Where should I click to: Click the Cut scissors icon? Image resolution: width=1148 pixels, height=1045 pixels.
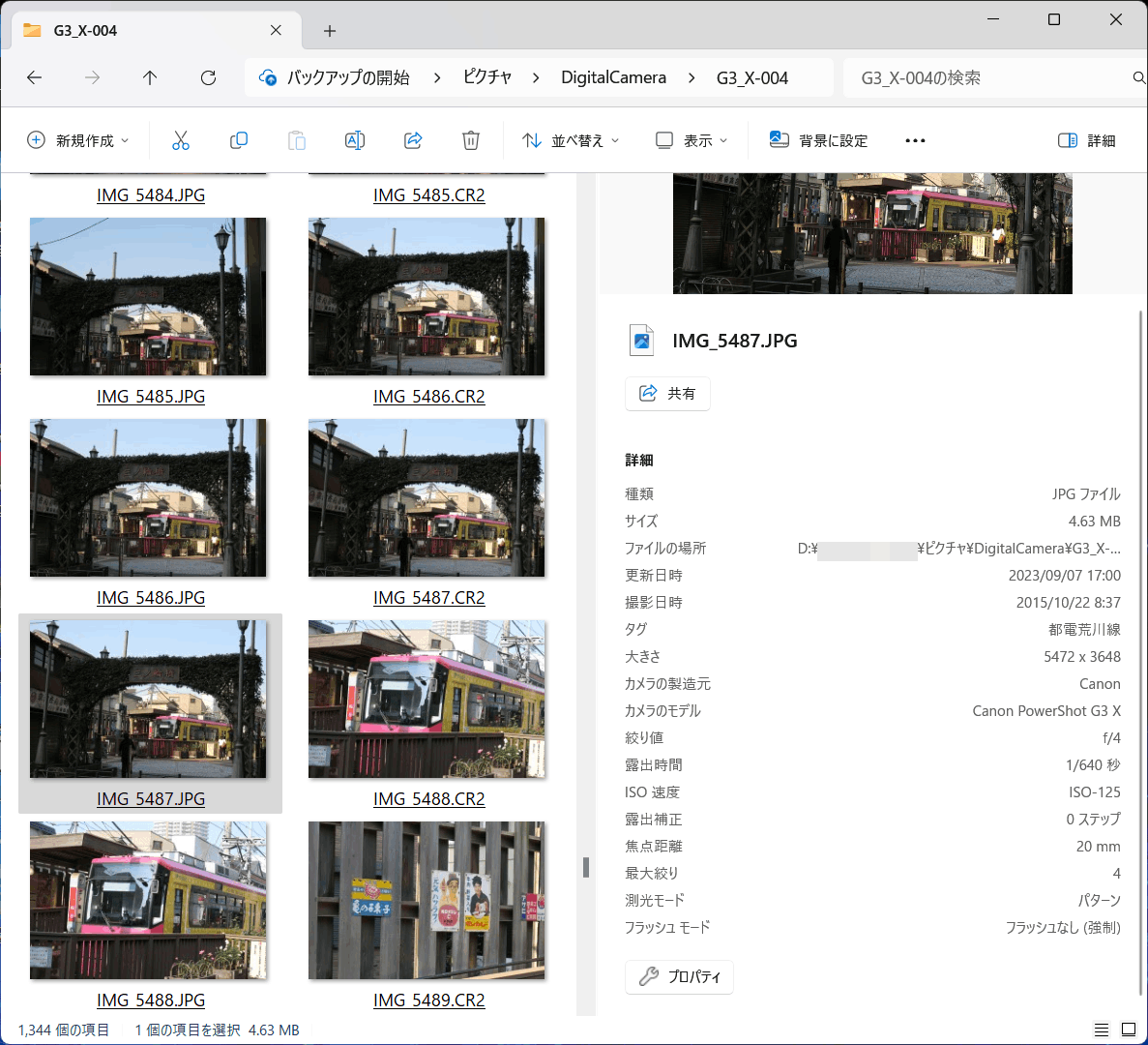click(x=180, y=140)
